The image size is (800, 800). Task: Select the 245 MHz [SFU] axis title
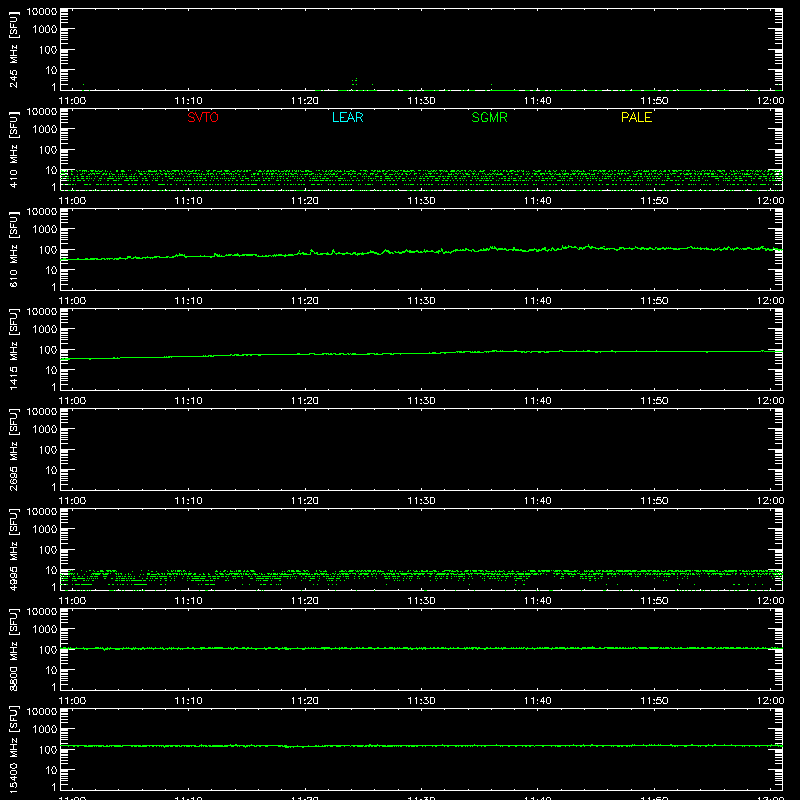coord(13,49)
